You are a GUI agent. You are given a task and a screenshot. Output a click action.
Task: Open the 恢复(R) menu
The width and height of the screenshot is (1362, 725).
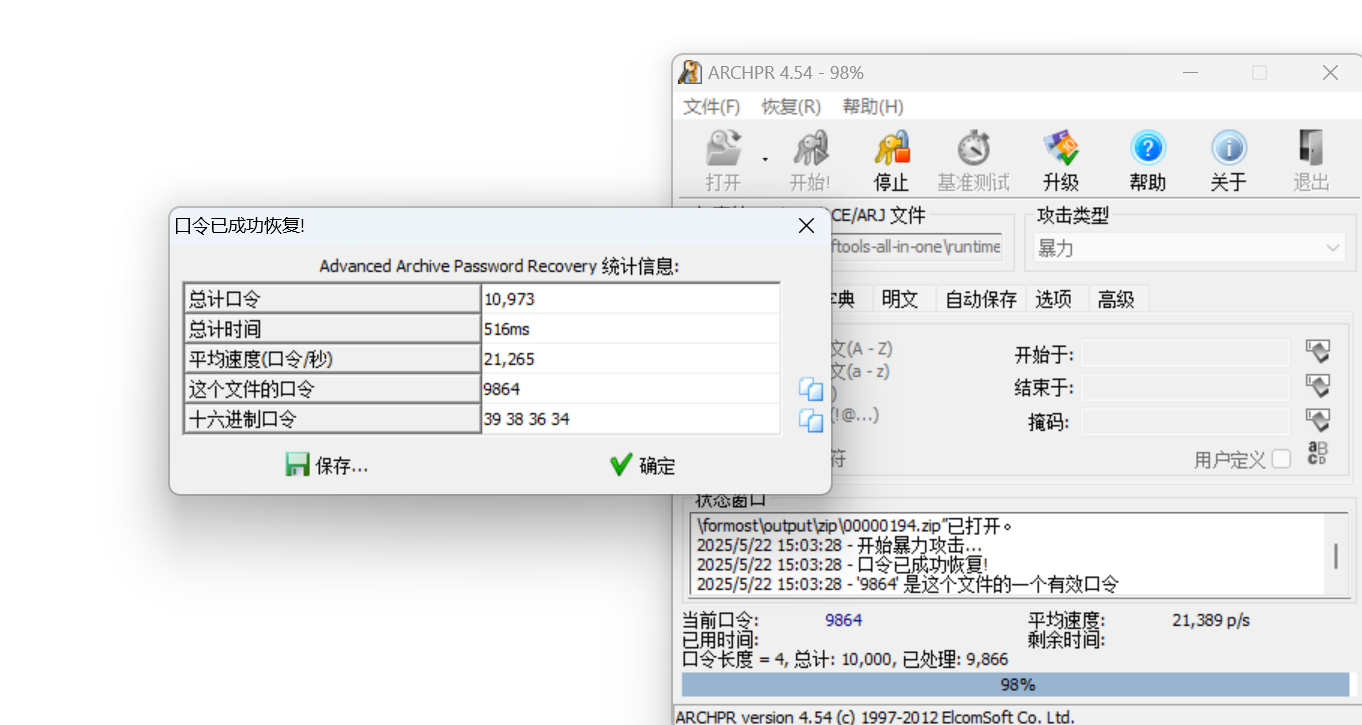(x=791, y=107)
